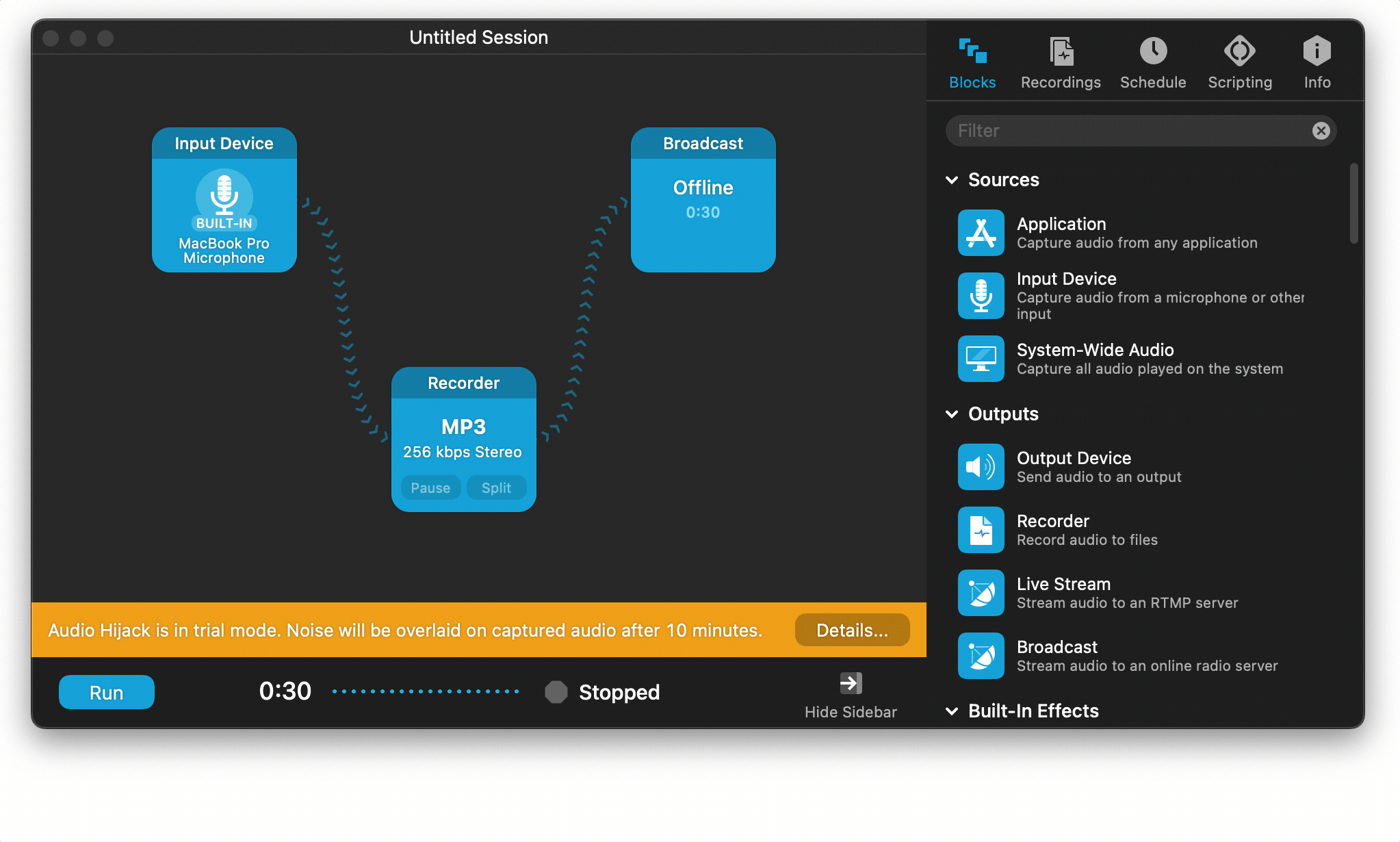Click MP3 format text in Recorder block
The image size is (1400, 842).
click(463, 426)
